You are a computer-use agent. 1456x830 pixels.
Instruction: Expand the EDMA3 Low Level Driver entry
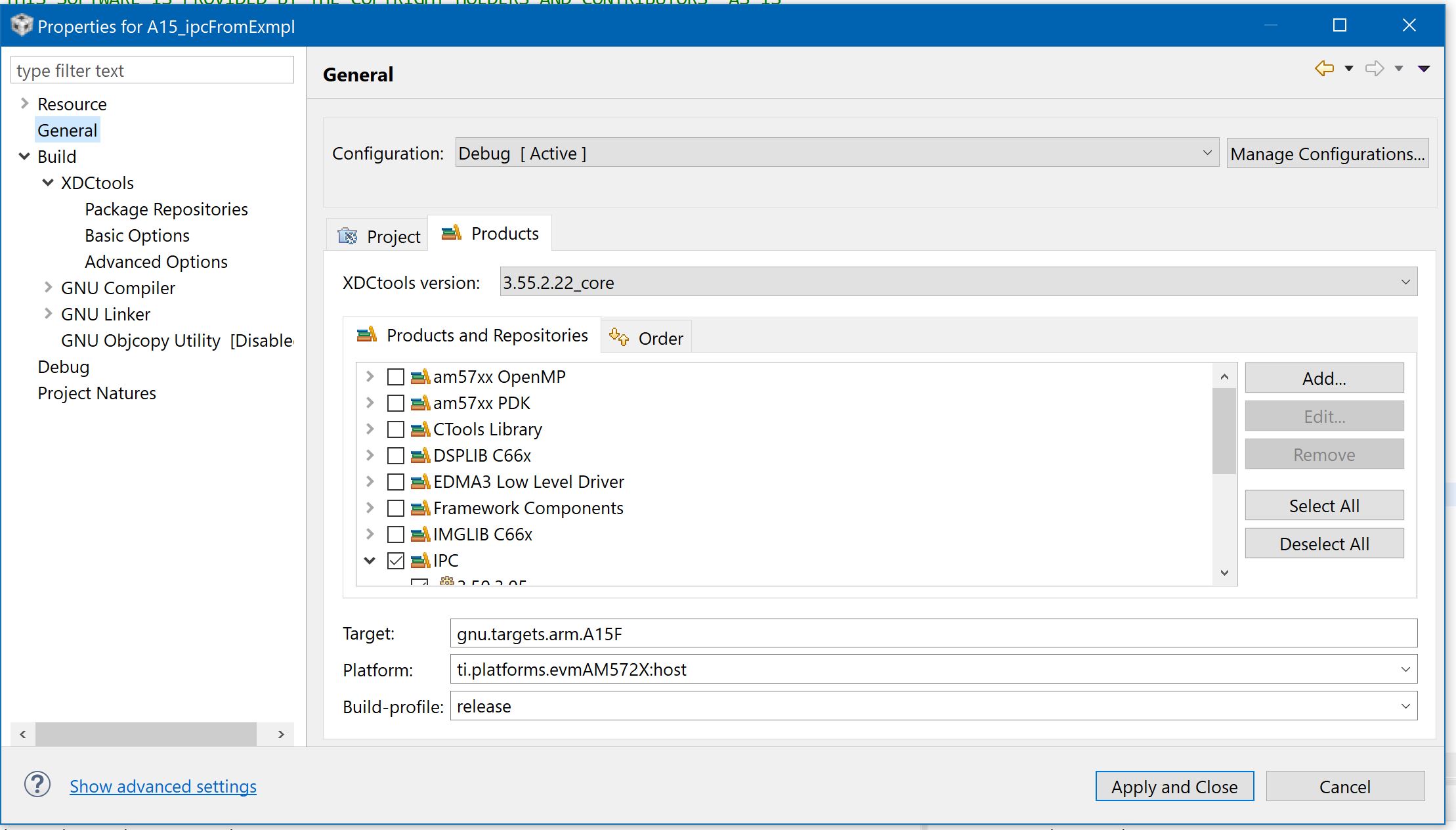click(370, 481)
